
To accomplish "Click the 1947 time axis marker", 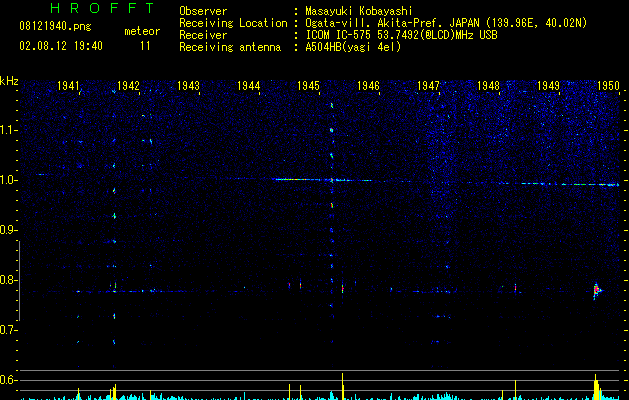I will (428, 85).
